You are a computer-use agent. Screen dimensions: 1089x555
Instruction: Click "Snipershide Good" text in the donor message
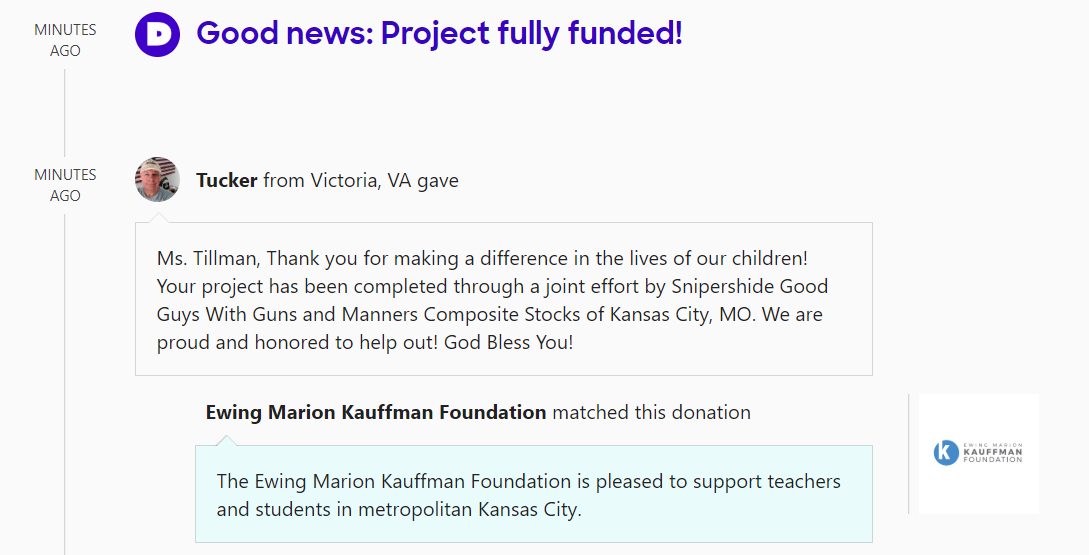(x=750, y=286)
